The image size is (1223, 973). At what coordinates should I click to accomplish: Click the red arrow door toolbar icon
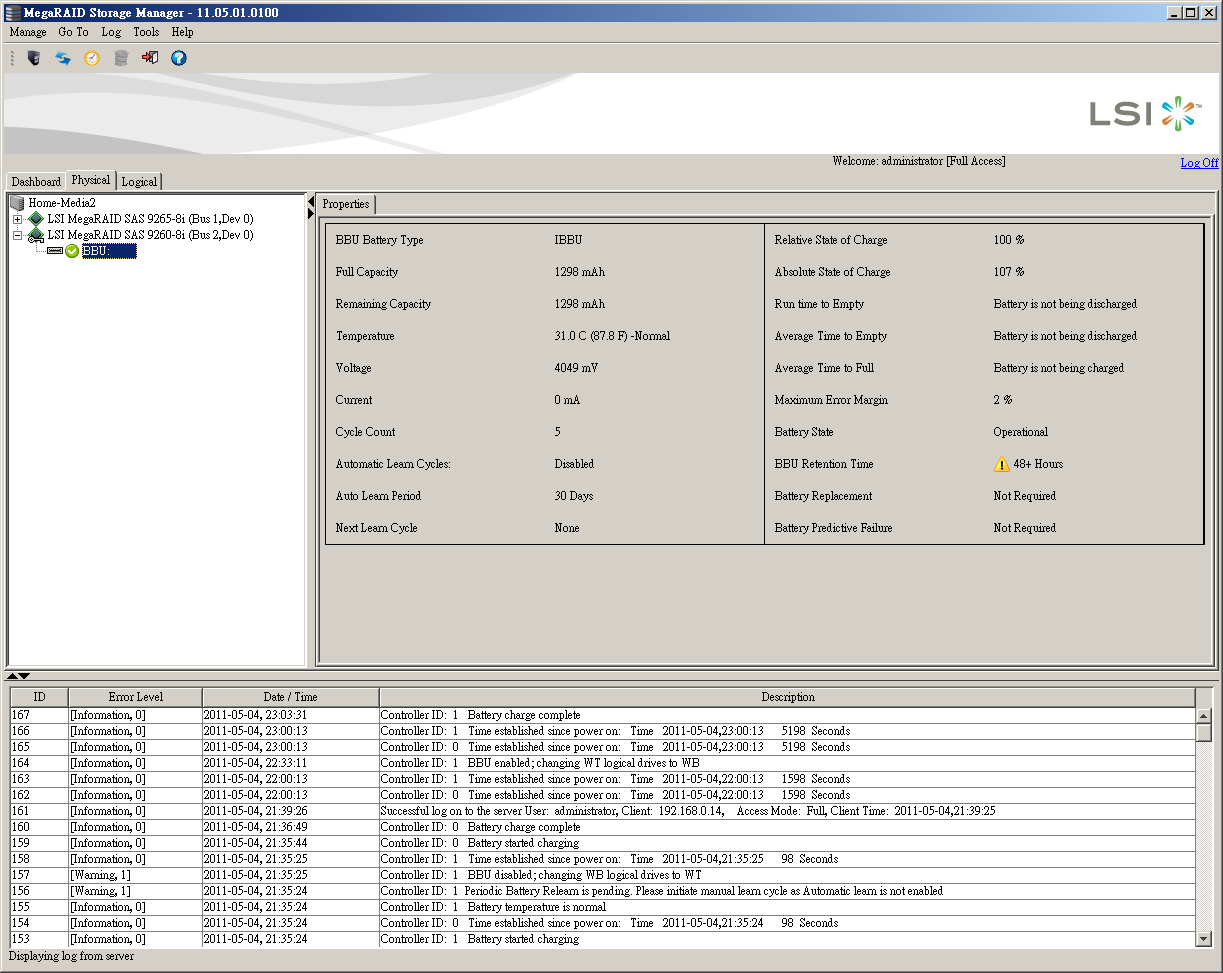150,58
